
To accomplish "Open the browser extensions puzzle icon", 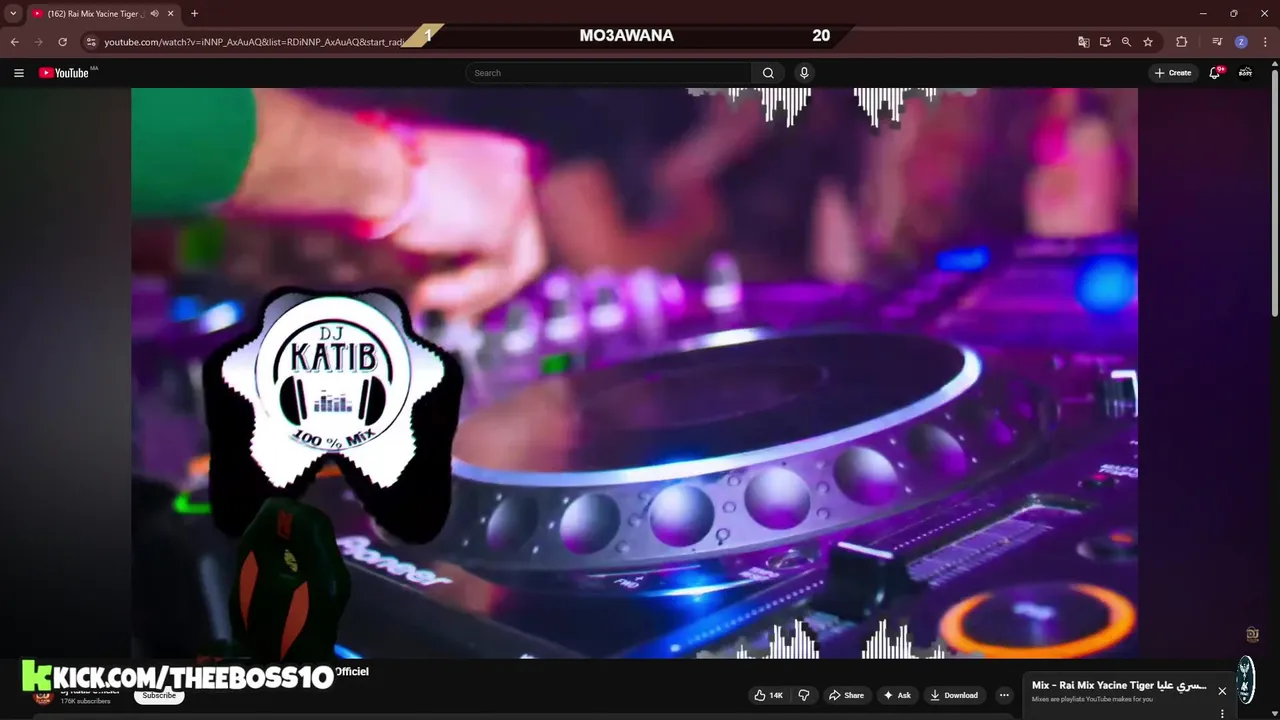I will click(x=1181, y=42).
